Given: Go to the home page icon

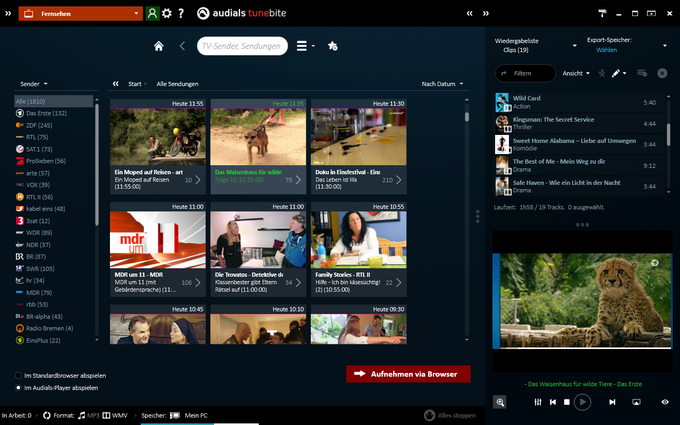Looking at the screenshot, I should [159, 46].
